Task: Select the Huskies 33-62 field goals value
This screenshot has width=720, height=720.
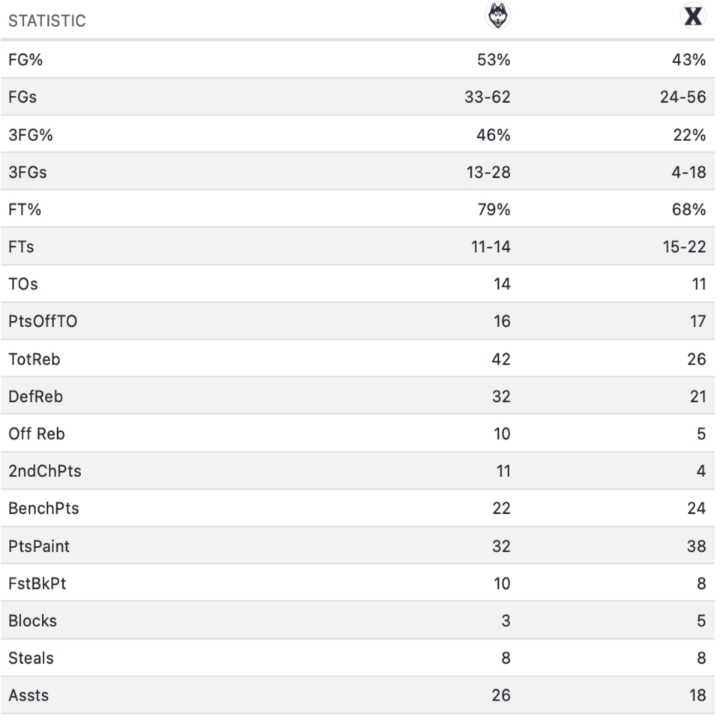Action: (487, 97)
